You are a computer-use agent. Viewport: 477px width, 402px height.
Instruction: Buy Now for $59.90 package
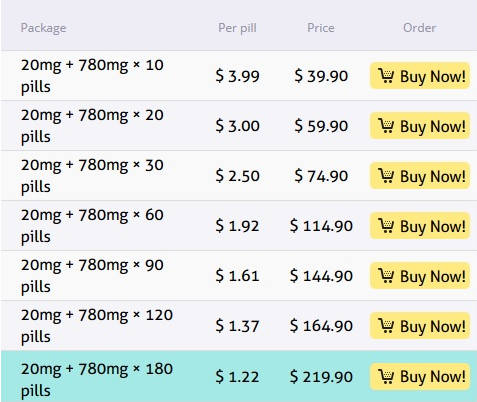[420, 126]
